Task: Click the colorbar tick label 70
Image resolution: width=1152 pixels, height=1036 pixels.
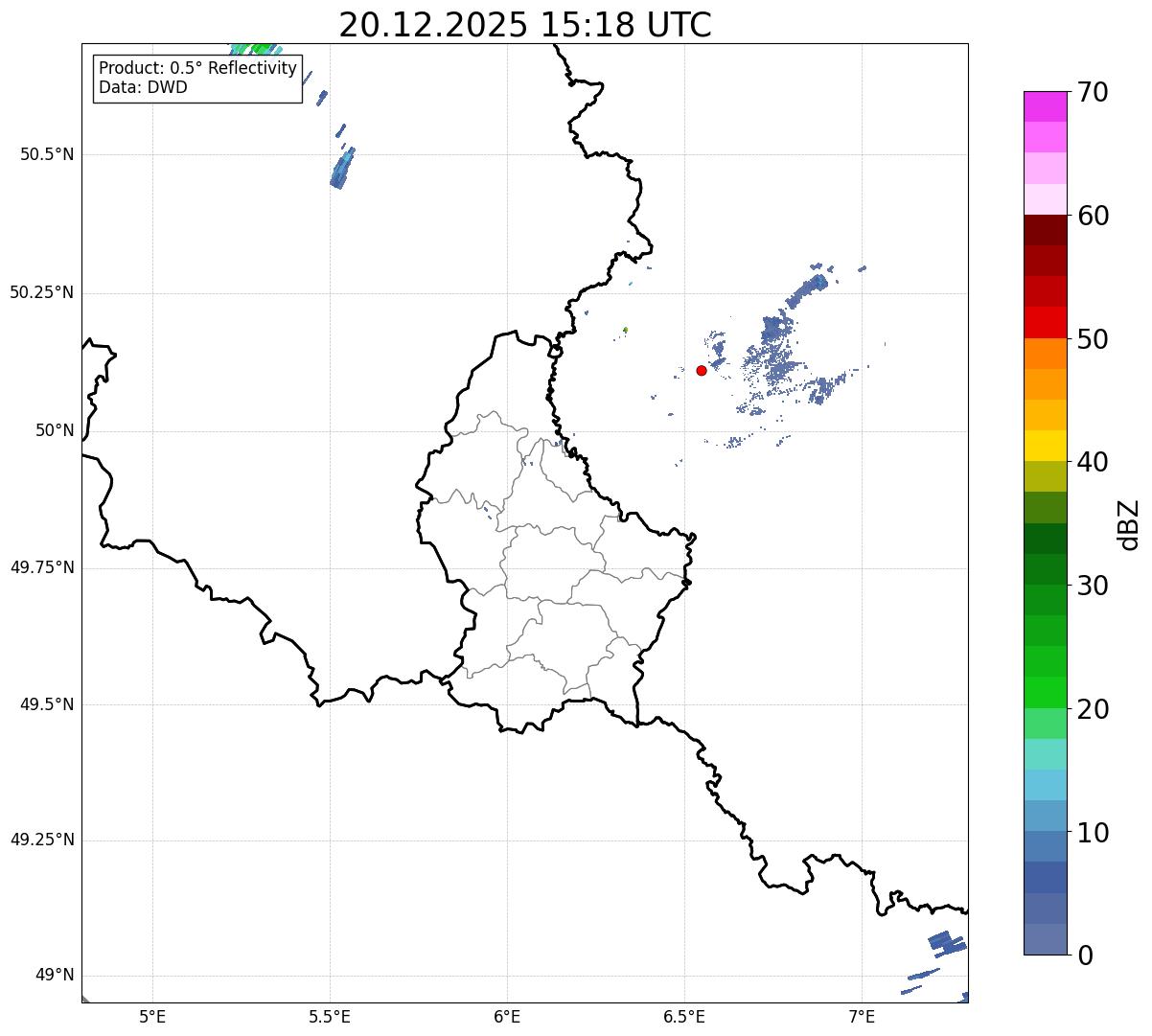Action: [1093, 92]
